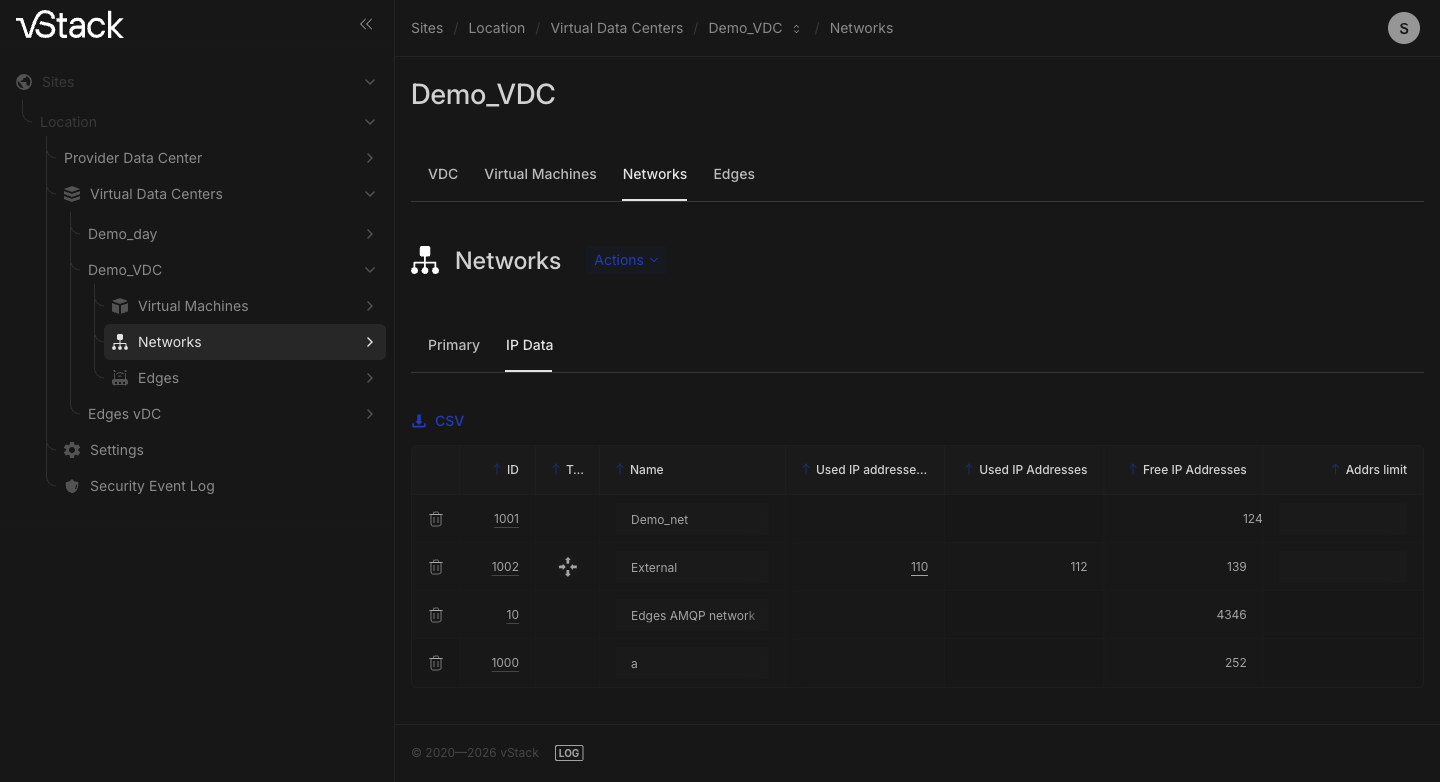This screenshot has height=782, width=1440.
Task: Switch to the VDC tab
Action: [443, 174]
